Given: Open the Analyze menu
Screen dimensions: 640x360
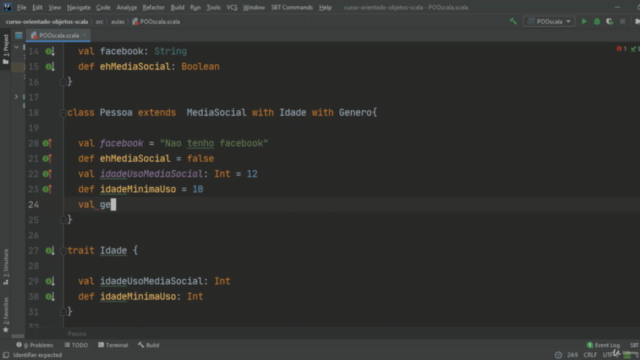Looking at the screenshot, I should tap(127, 7).
